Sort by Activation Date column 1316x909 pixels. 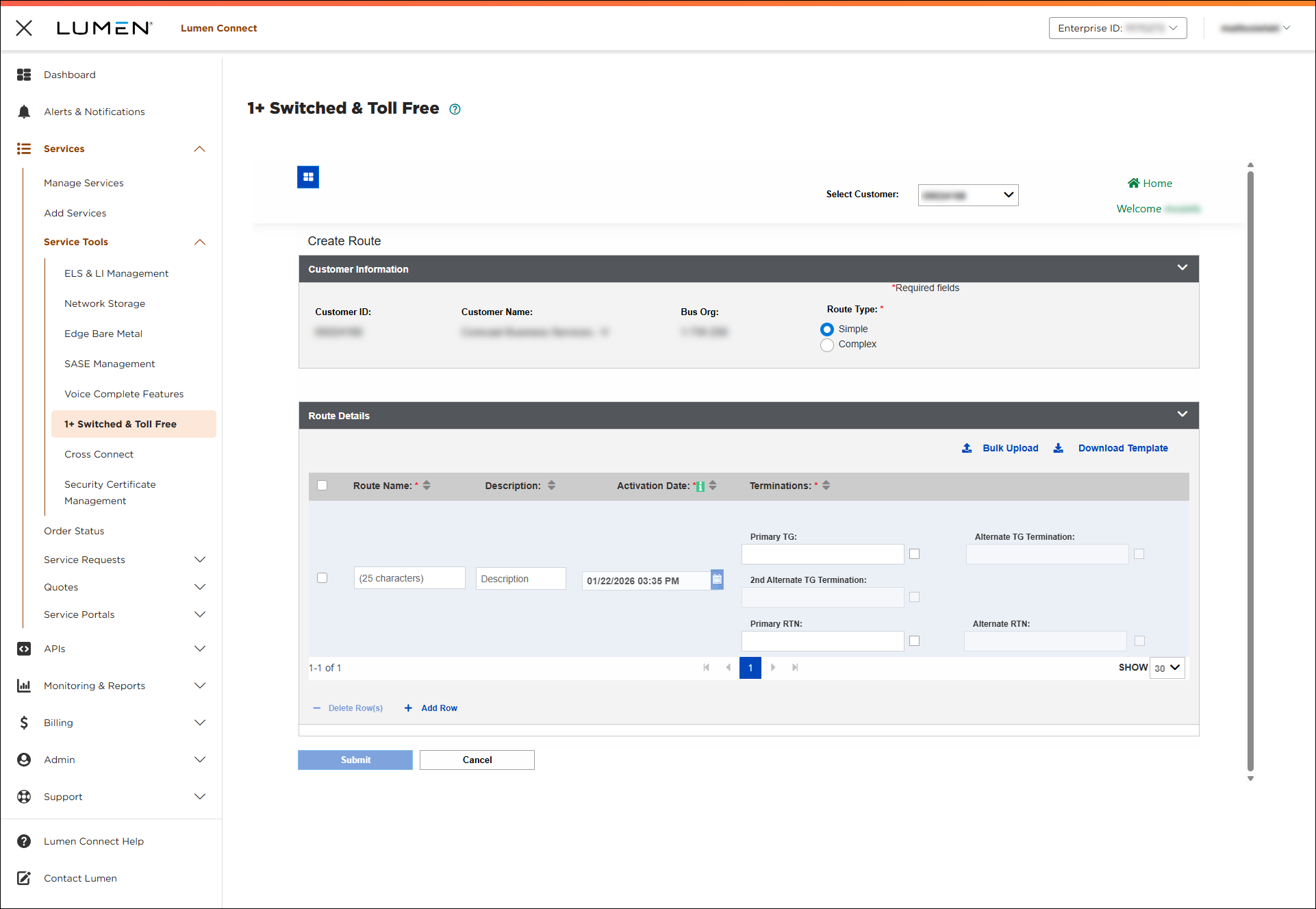pos(713,485)
